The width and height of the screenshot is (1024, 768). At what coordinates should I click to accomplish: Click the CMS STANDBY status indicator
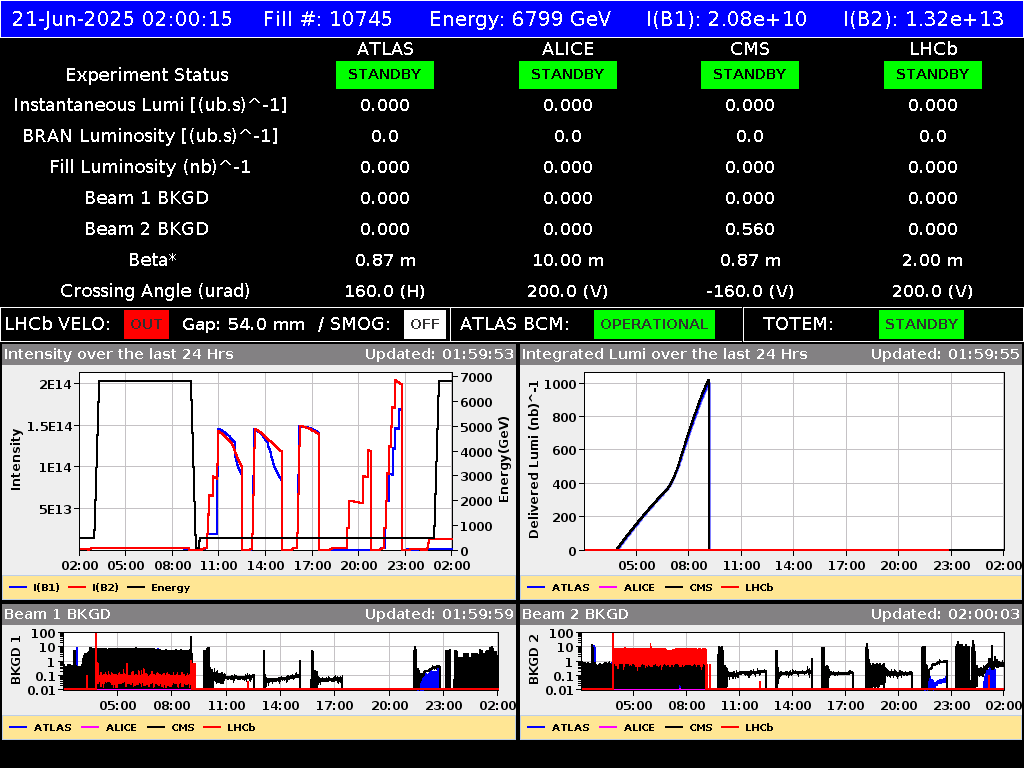[750, 75]
